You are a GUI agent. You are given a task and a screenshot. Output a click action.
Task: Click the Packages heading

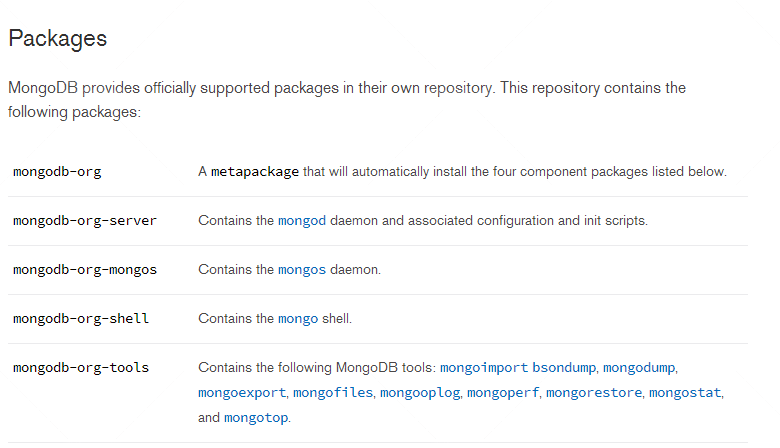(x=57, y=39)
